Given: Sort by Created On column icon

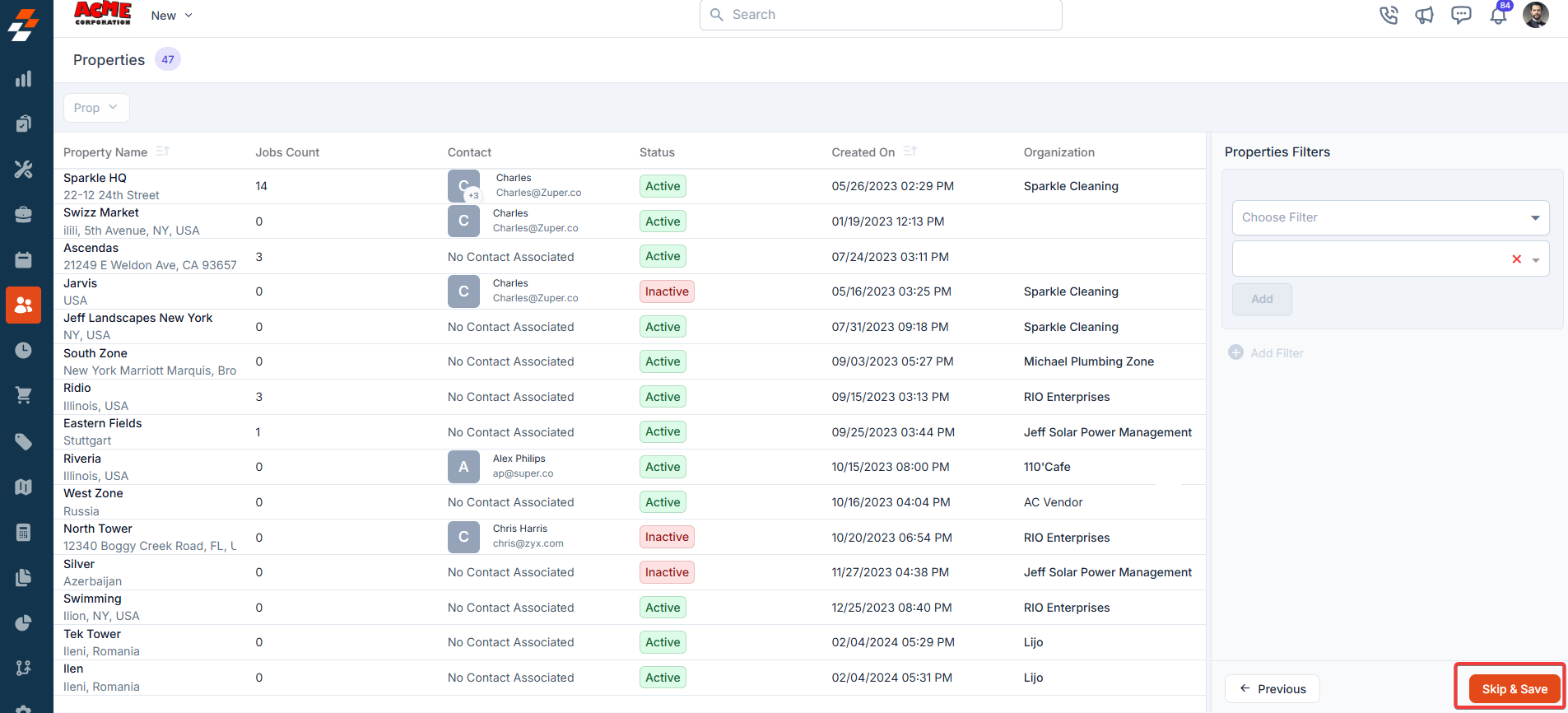Looking at the screenshot, I should click(x=910, y=151).
